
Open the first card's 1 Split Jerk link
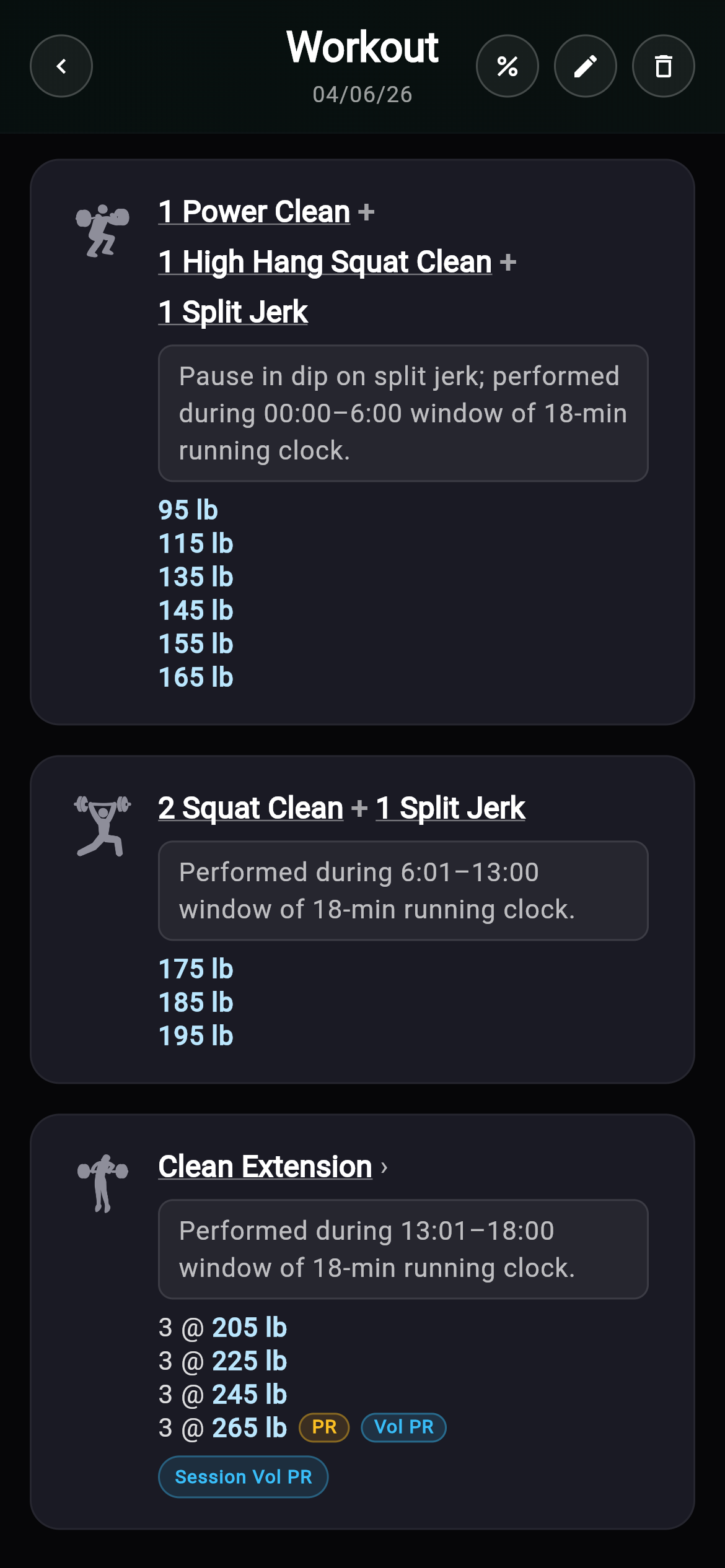click(x=233, y=312)
